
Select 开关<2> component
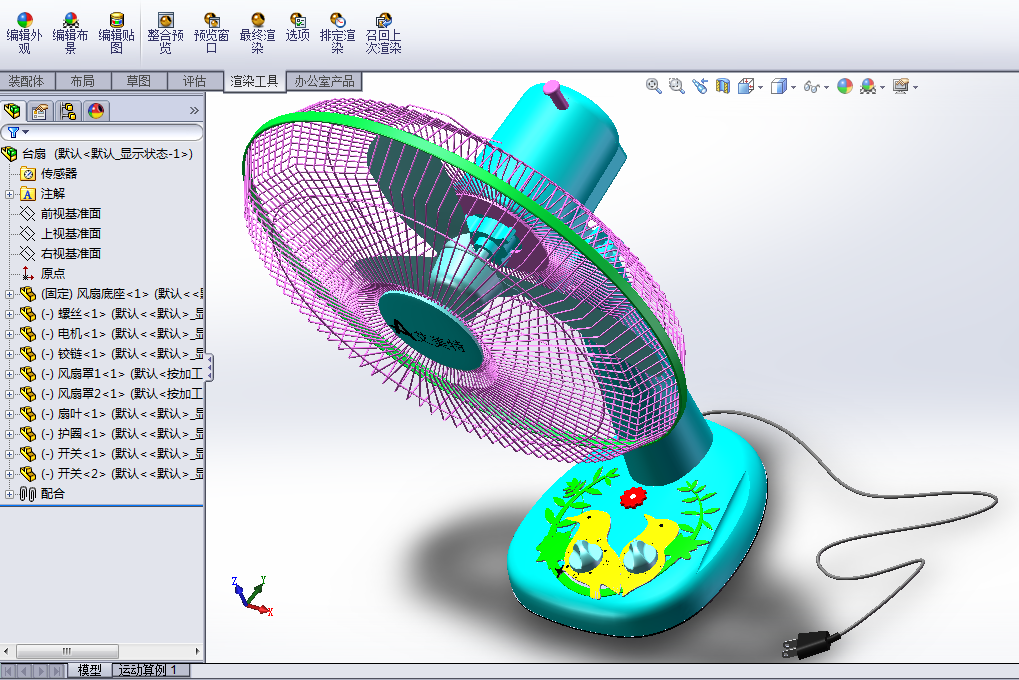point(112,474)
